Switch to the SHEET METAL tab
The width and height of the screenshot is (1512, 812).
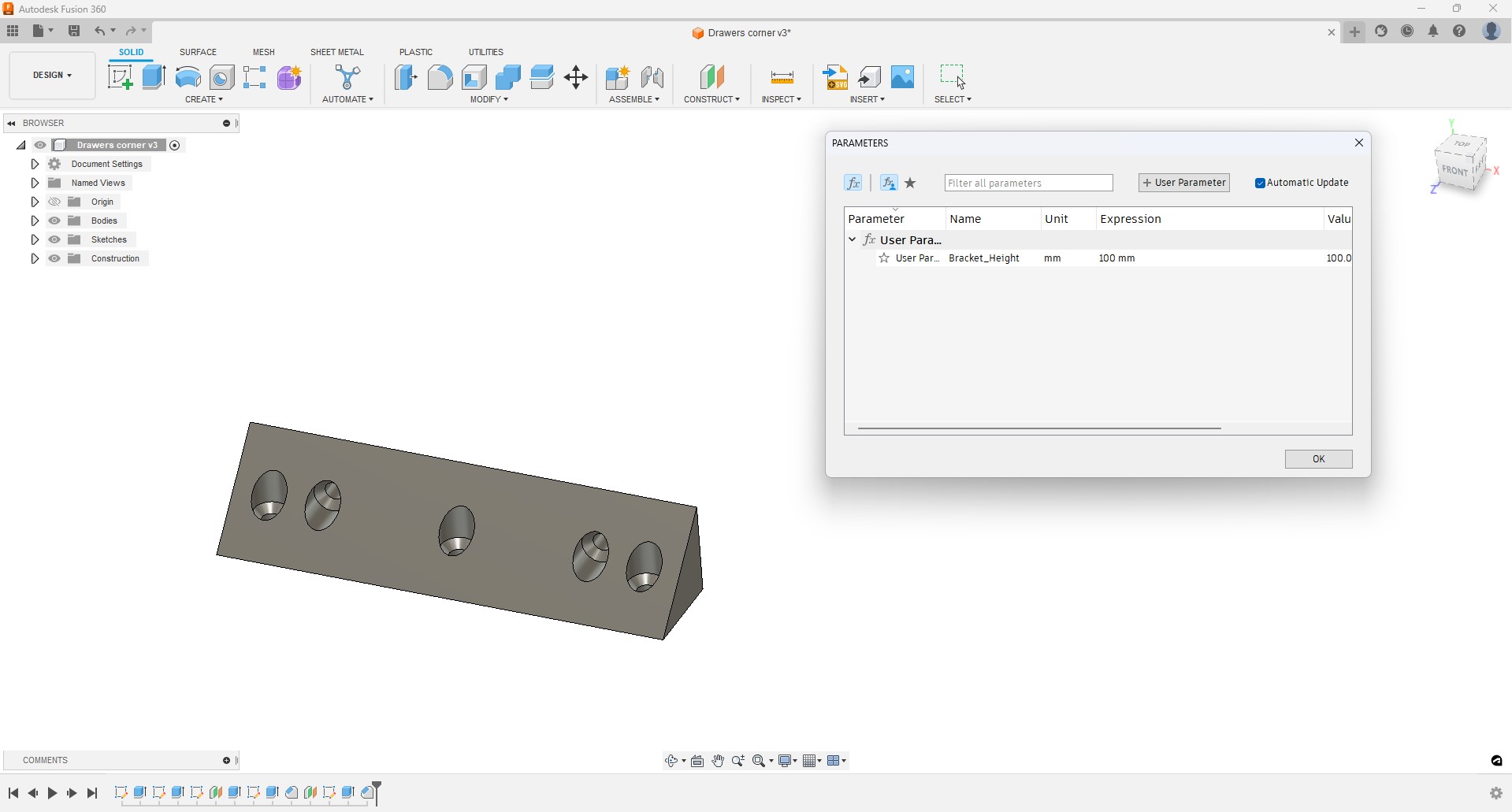point(337,52)
